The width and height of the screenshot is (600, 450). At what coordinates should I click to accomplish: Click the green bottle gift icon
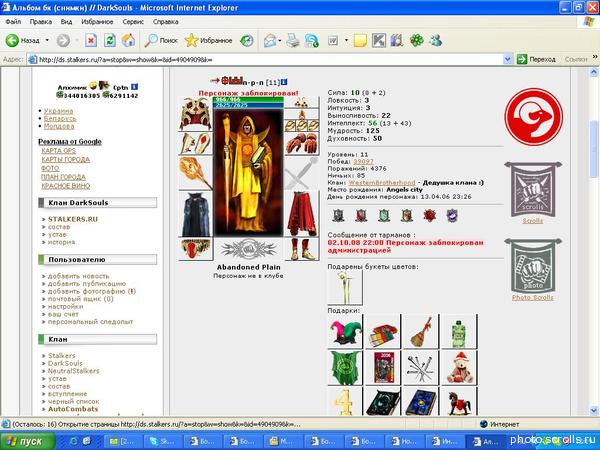point(459,332)
